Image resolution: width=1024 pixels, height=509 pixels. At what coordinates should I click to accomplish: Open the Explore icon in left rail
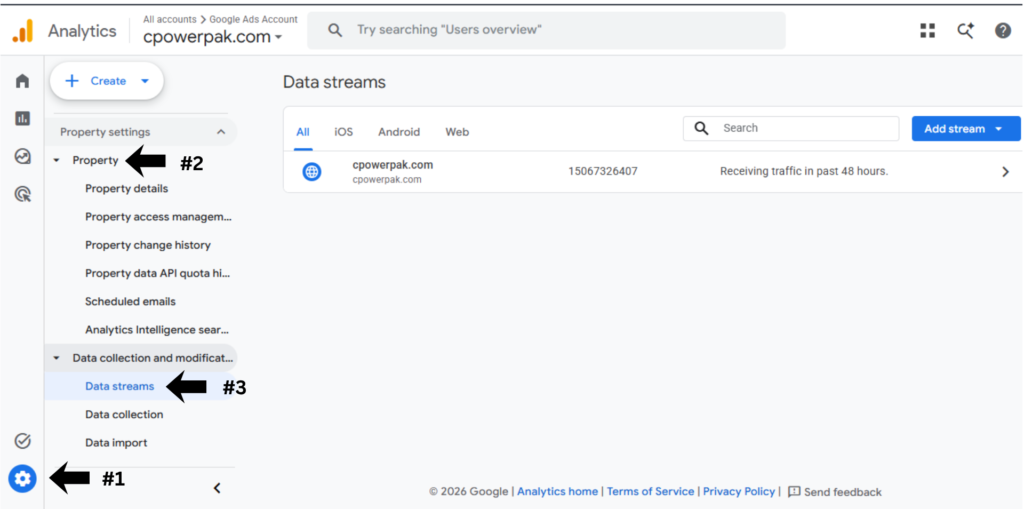[x=22, y=156]
